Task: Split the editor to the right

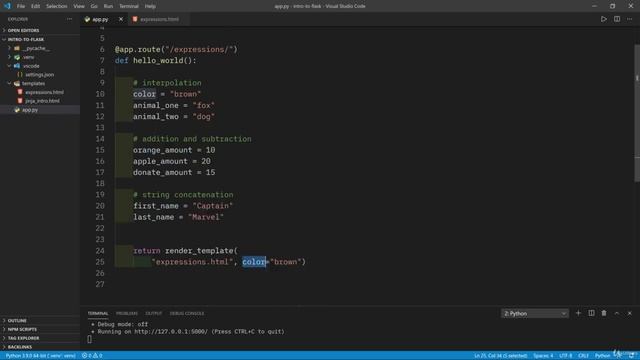Action: (617, 19)
